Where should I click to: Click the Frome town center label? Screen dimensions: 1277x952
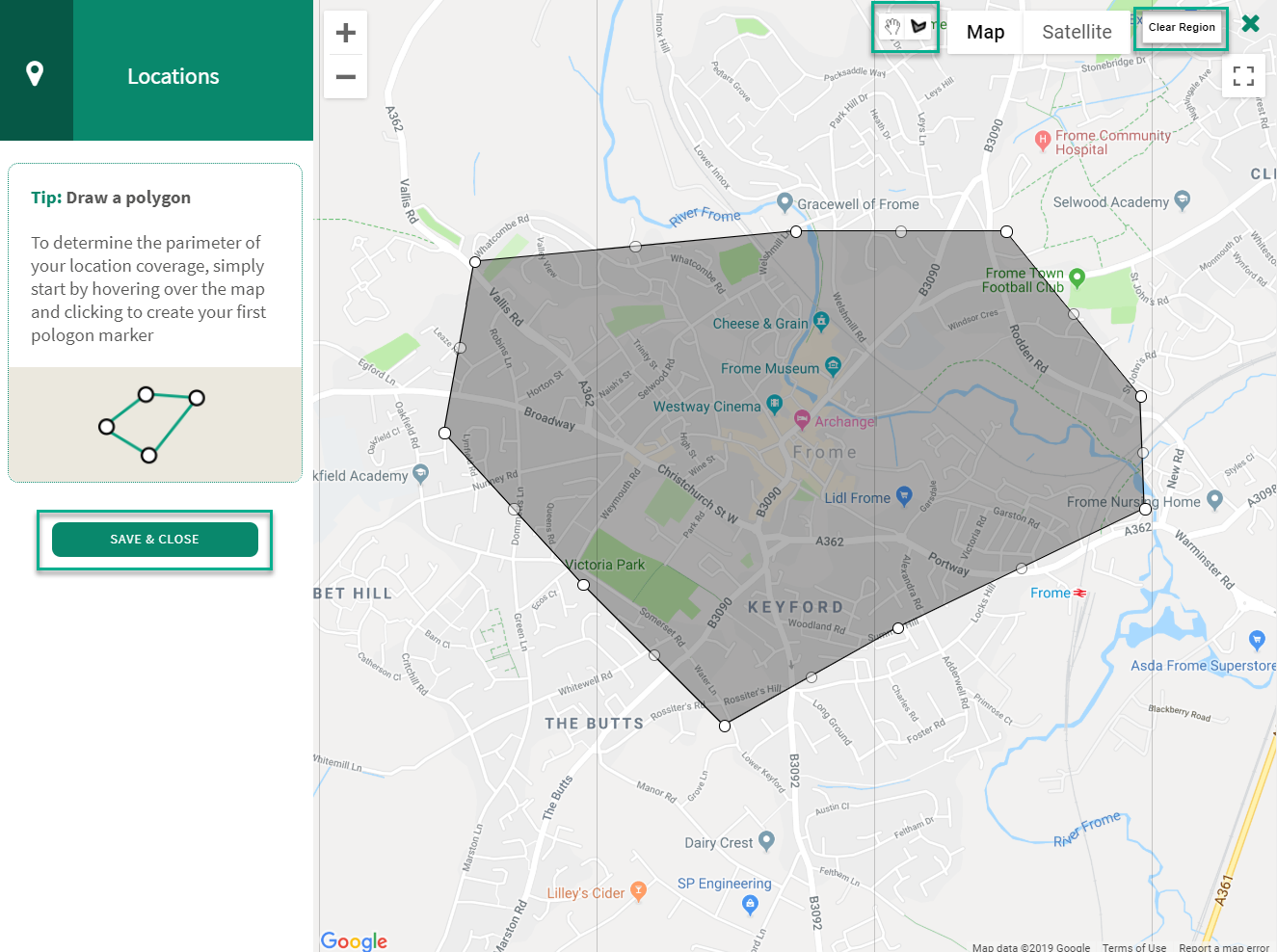point(825,452)
